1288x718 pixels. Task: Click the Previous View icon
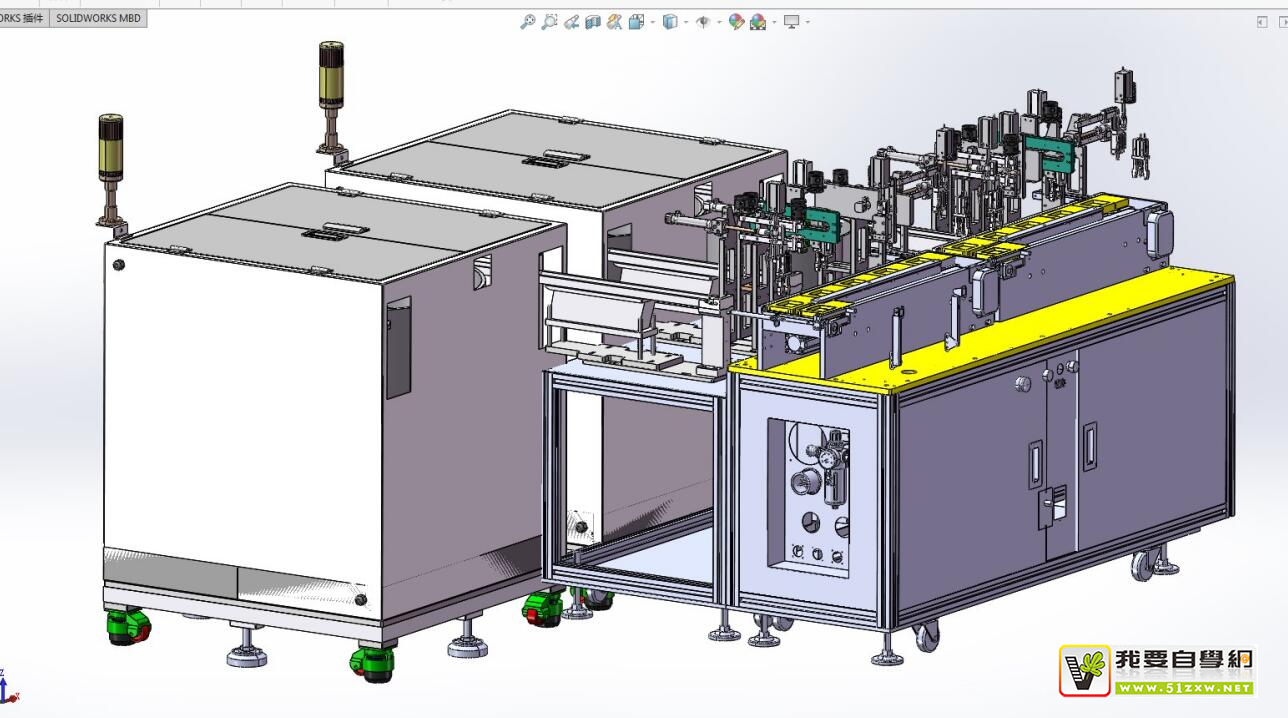571,21
